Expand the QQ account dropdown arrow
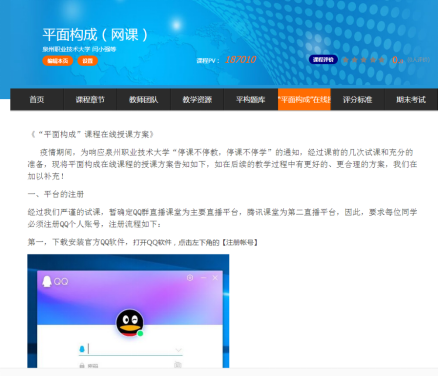Image resolution: width=438 pixels, height=376 pixels. click(178, 350)
